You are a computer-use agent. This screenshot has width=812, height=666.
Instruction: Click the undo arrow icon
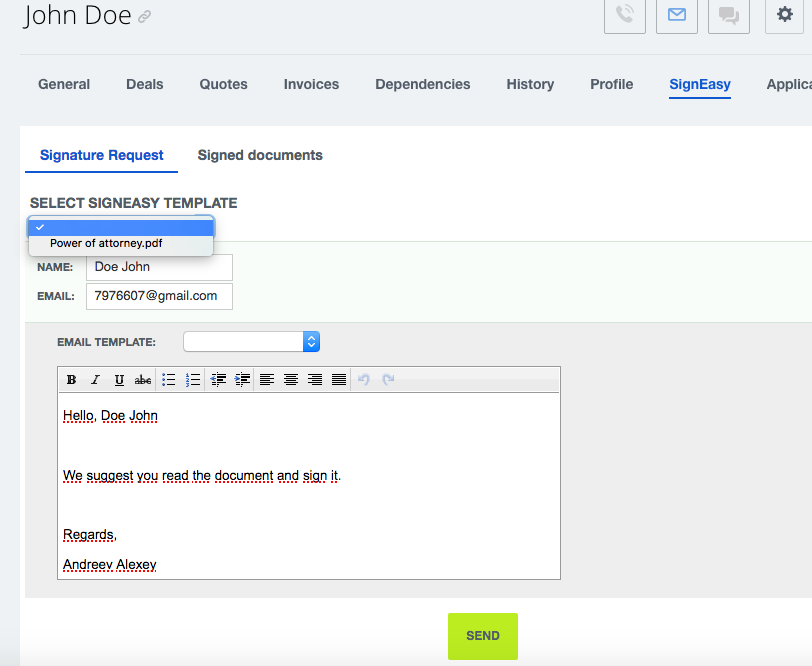point(364,380)
